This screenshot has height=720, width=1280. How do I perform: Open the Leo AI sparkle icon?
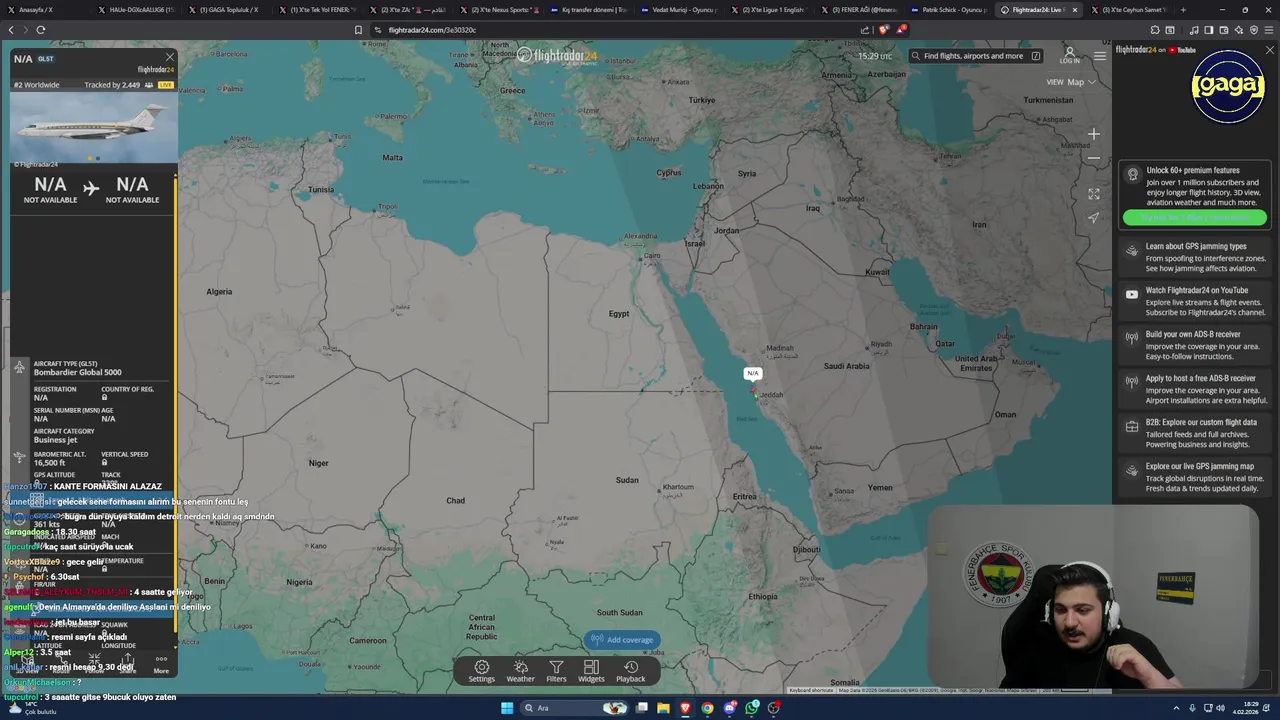pyautogui.click(x=1239, y=30)
